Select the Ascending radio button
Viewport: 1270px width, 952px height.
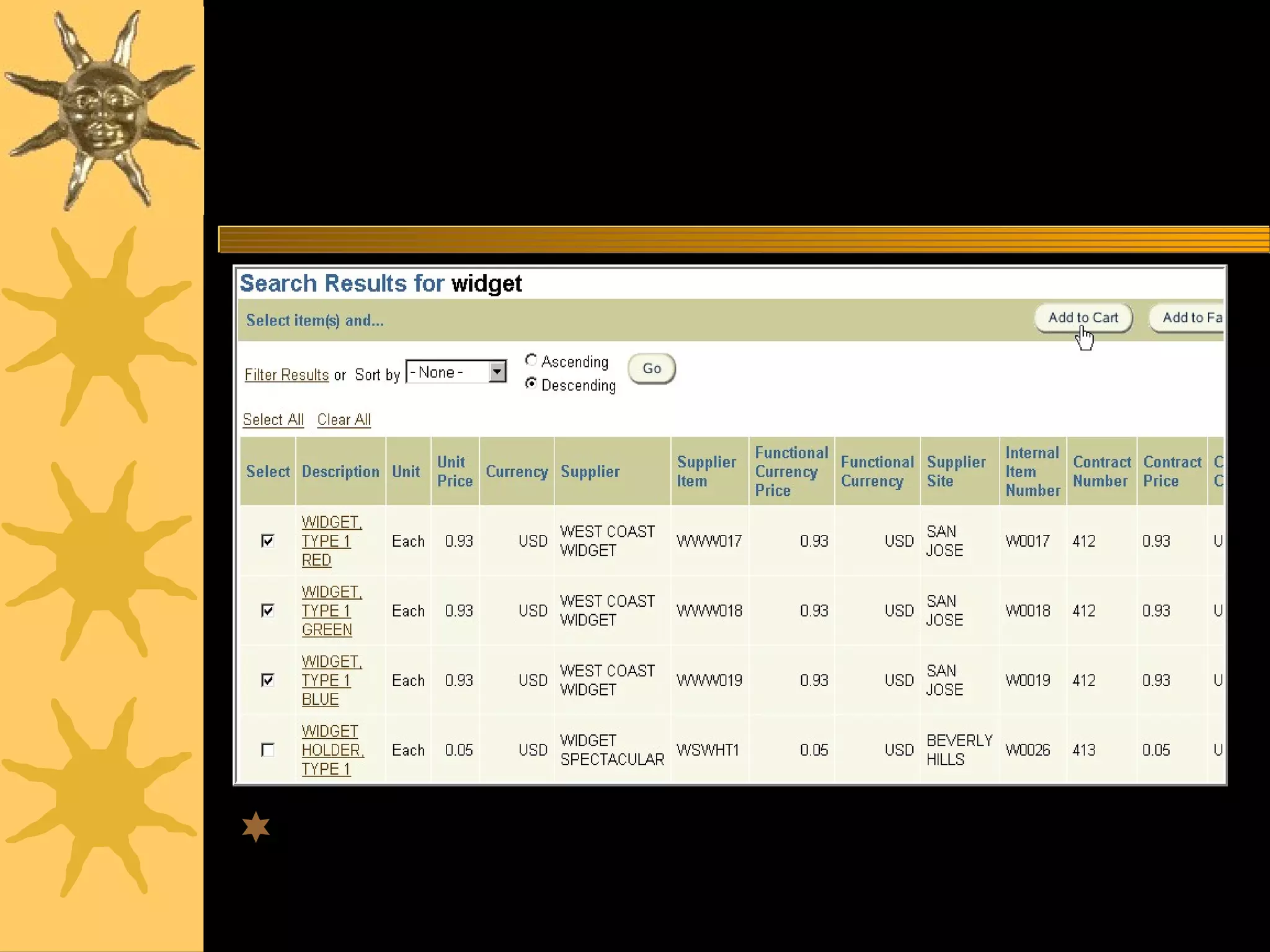531,360
